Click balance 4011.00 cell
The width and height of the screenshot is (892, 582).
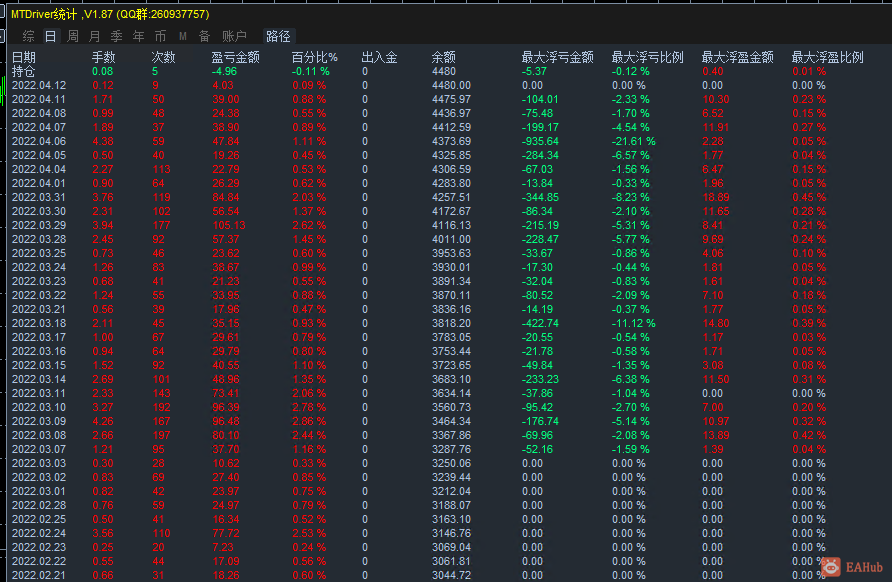tap(451, 240)
